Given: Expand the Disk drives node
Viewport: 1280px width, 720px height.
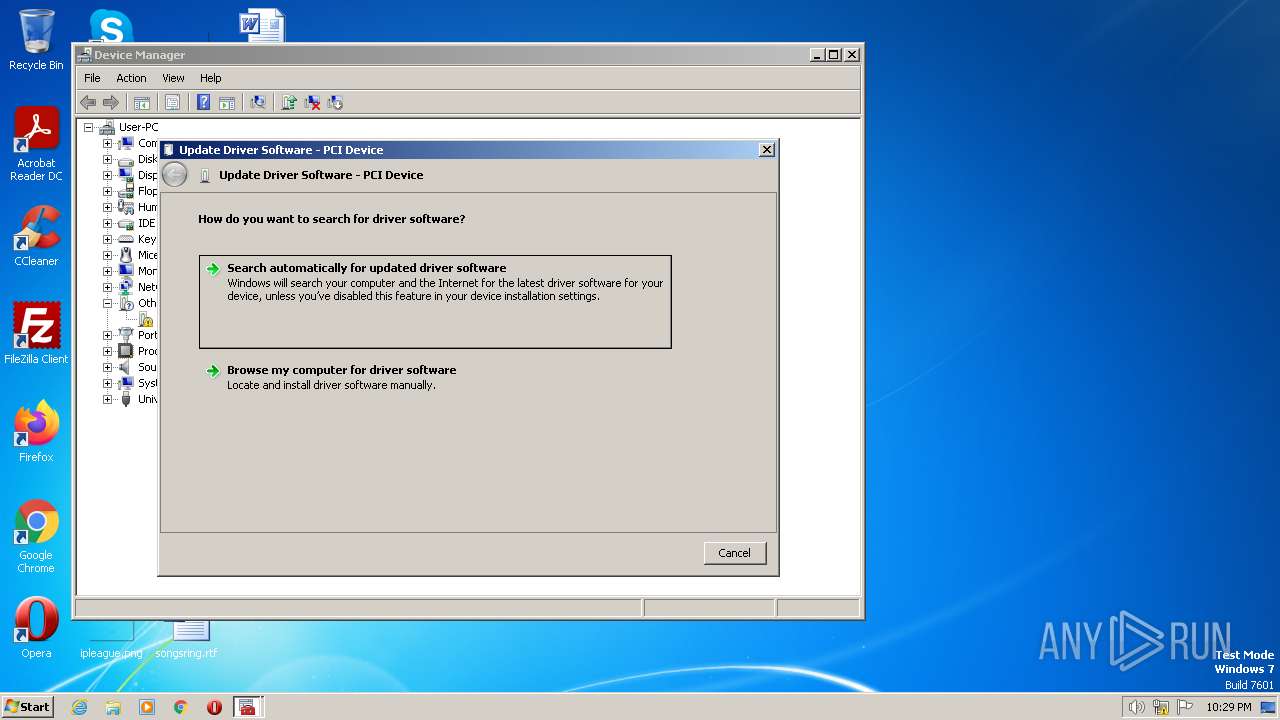Looking at the screenshot, I should (x=107, y=159).
